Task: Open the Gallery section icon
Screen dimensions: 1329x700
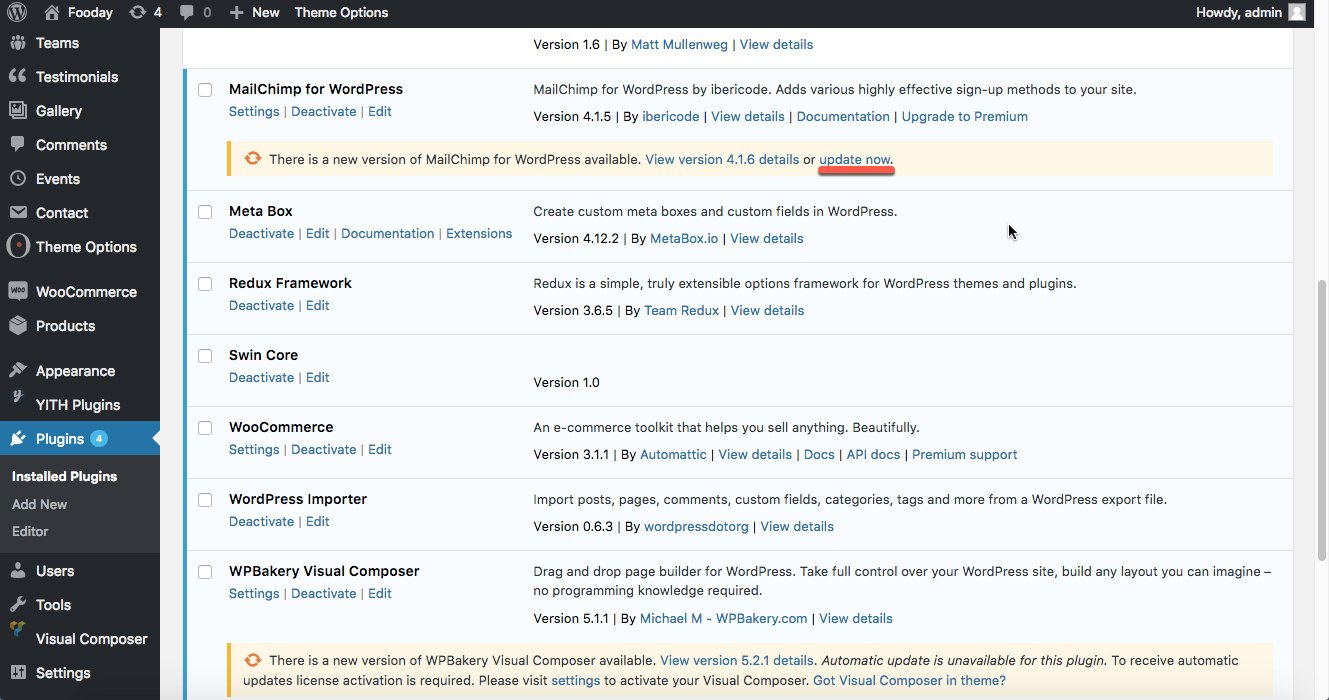Action: [x=18, y=111]
